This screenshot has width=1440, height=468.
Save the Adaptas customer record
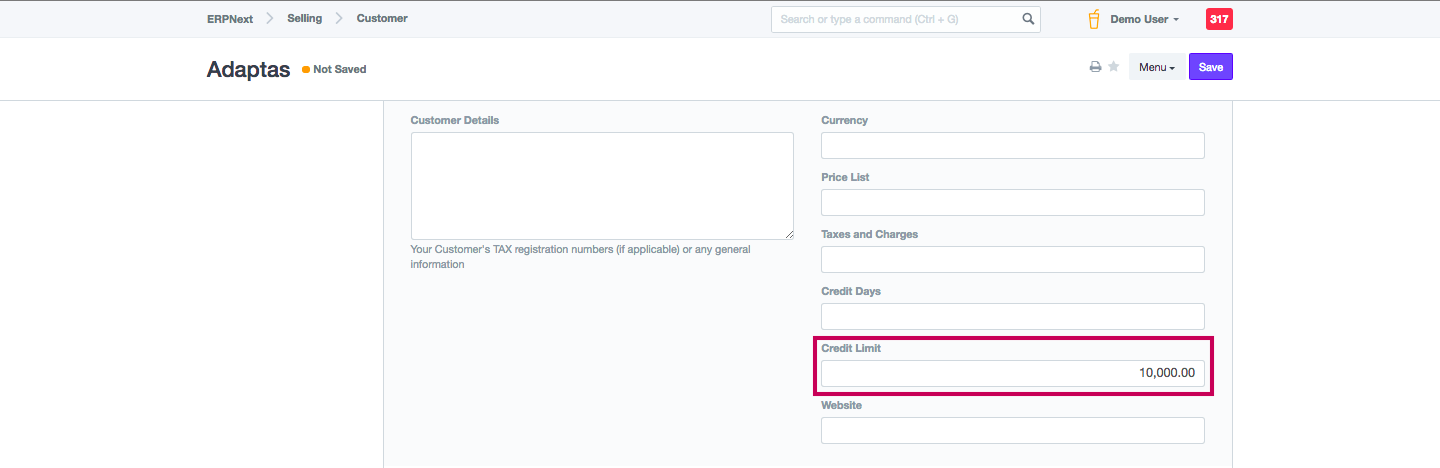point(1210,67)
